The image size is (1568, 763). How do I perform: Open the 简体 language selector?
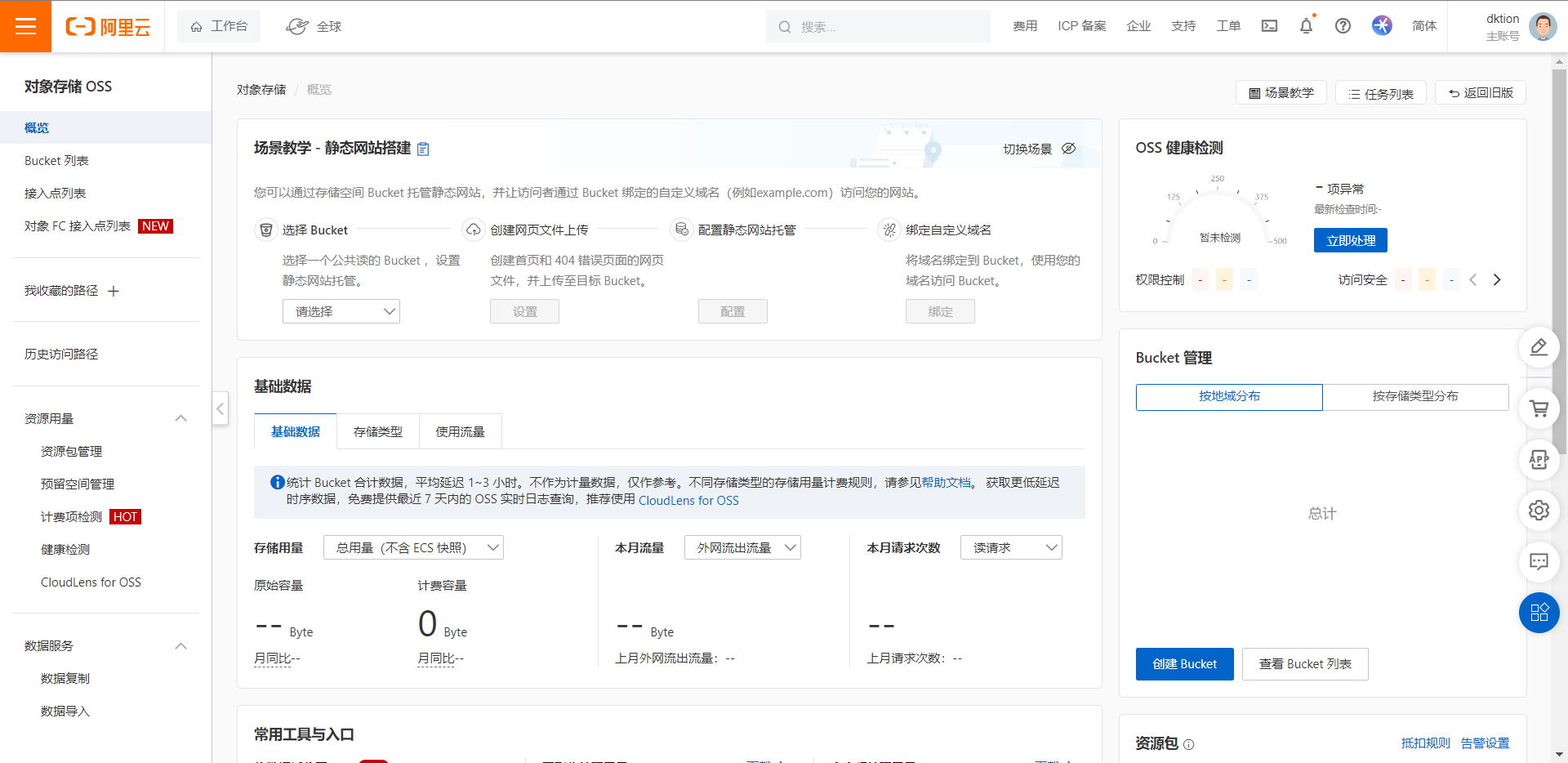[1424, 26]
